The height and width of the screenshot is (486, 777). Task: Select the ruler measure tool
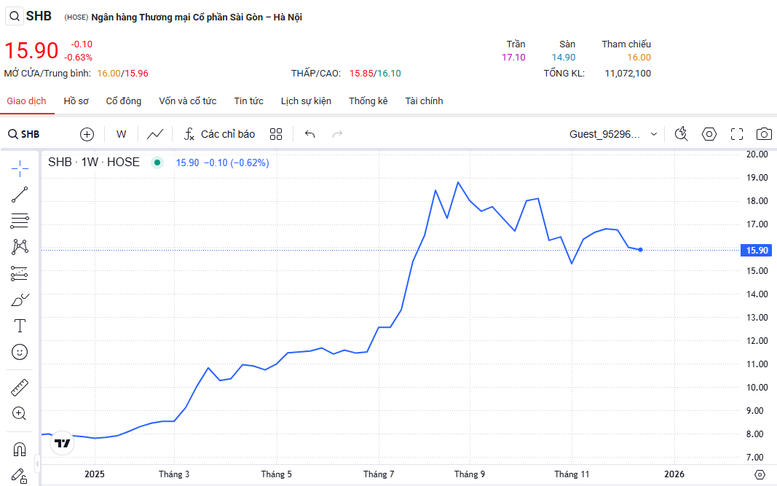(x=19, y=387)
